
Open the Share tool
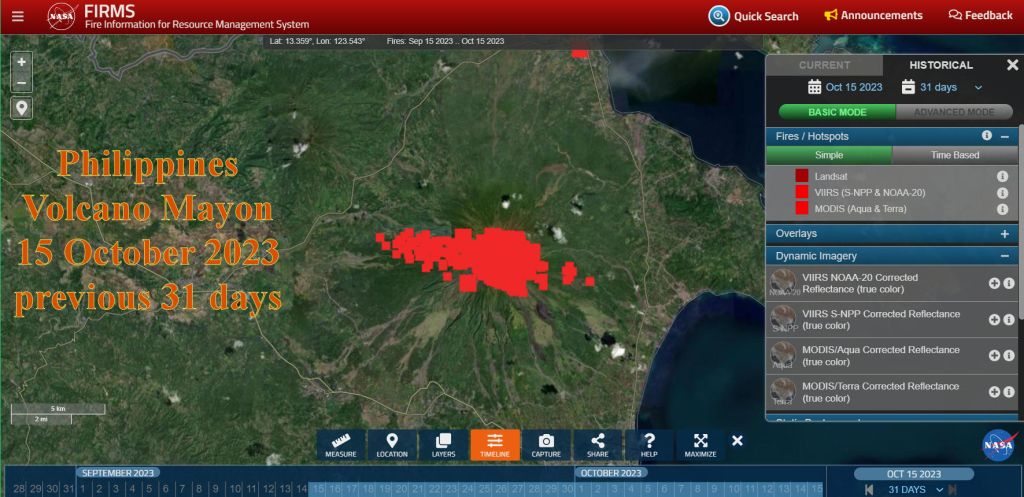[598, 445]
